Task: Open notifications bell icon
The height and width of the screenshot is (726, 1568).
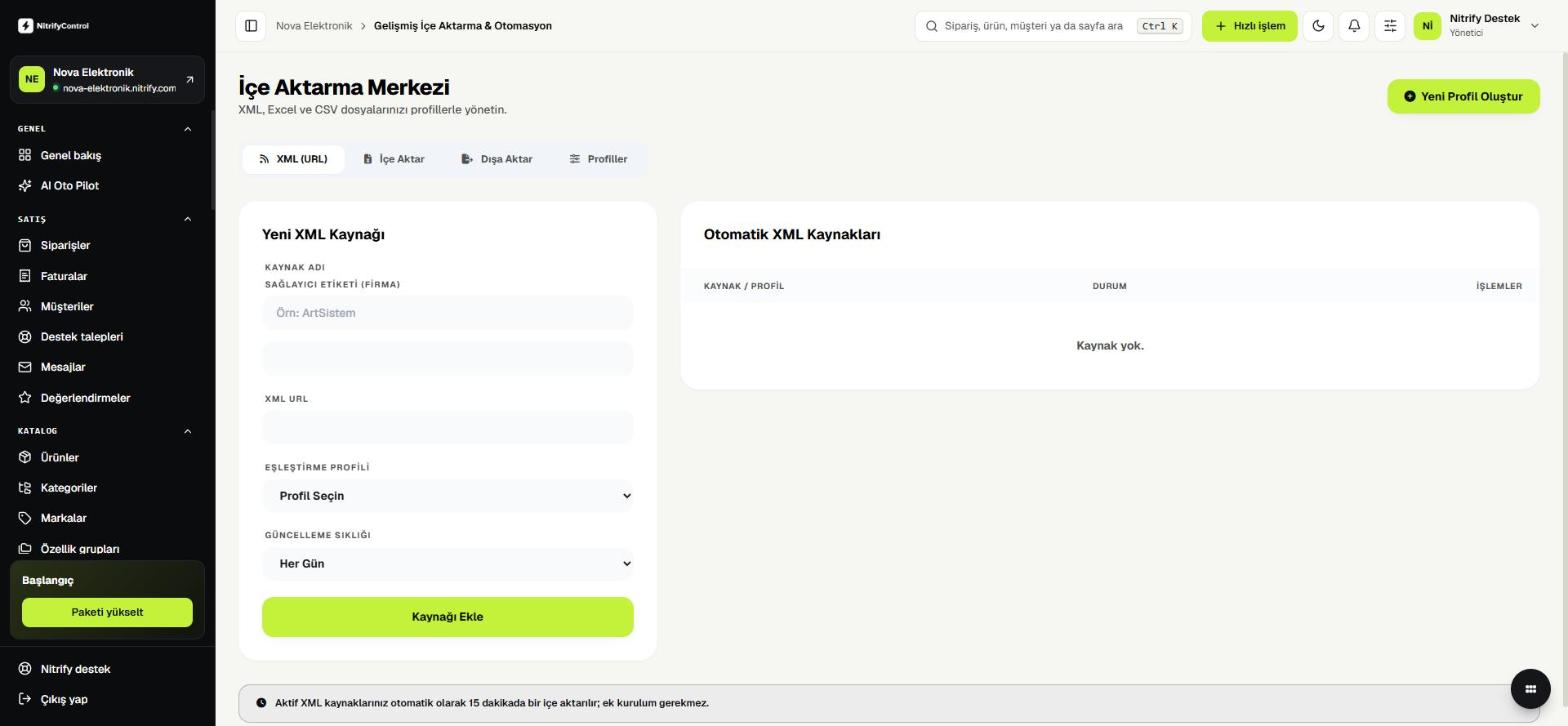Action: coord(1354,26)
